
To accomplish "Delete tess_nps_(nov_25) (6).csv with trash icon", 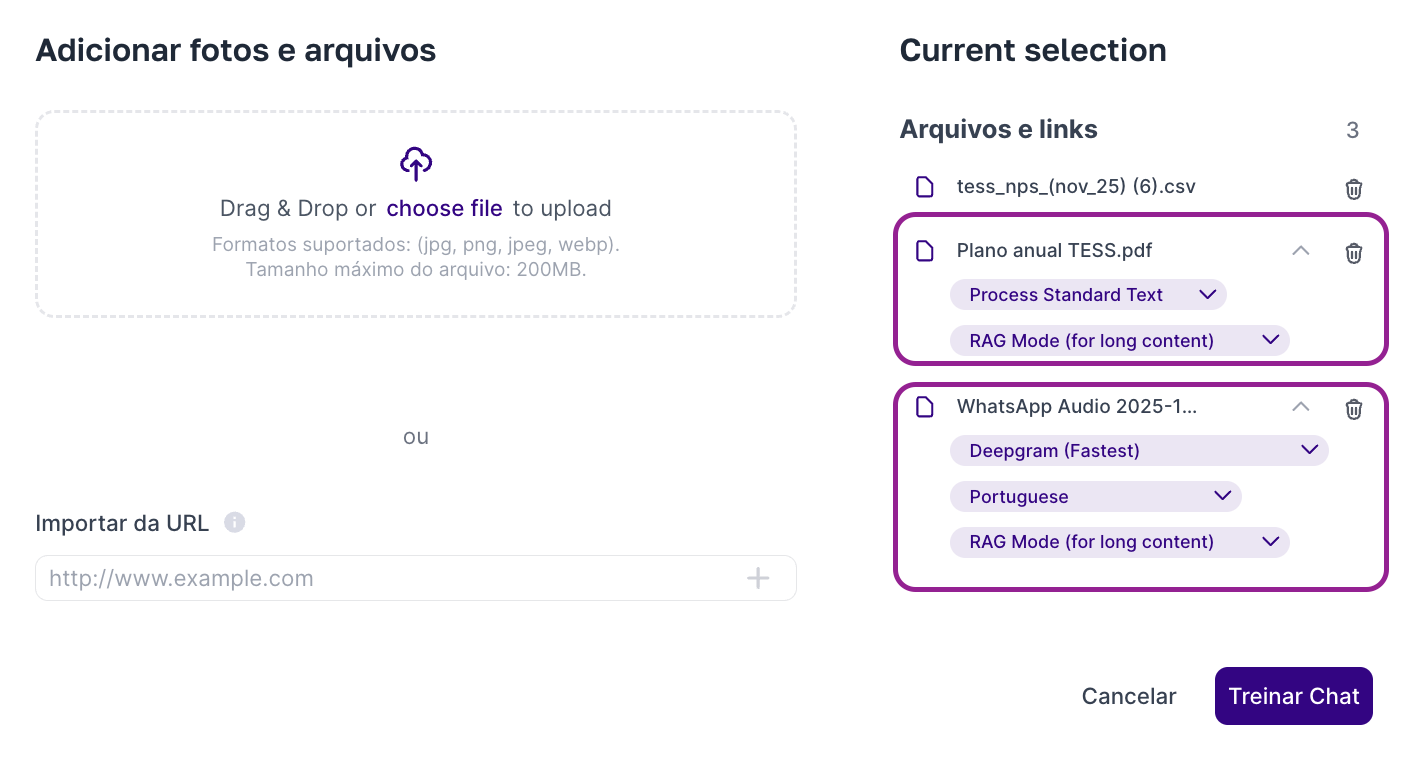I will (x=1353, y=189).
